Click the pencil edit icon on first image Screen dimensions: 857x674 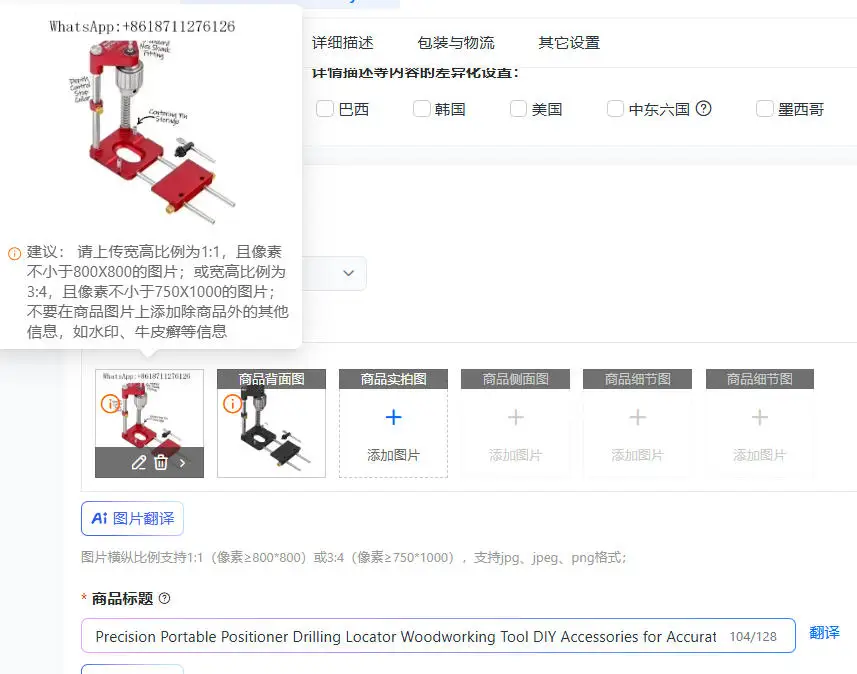(x=138, y=463)
